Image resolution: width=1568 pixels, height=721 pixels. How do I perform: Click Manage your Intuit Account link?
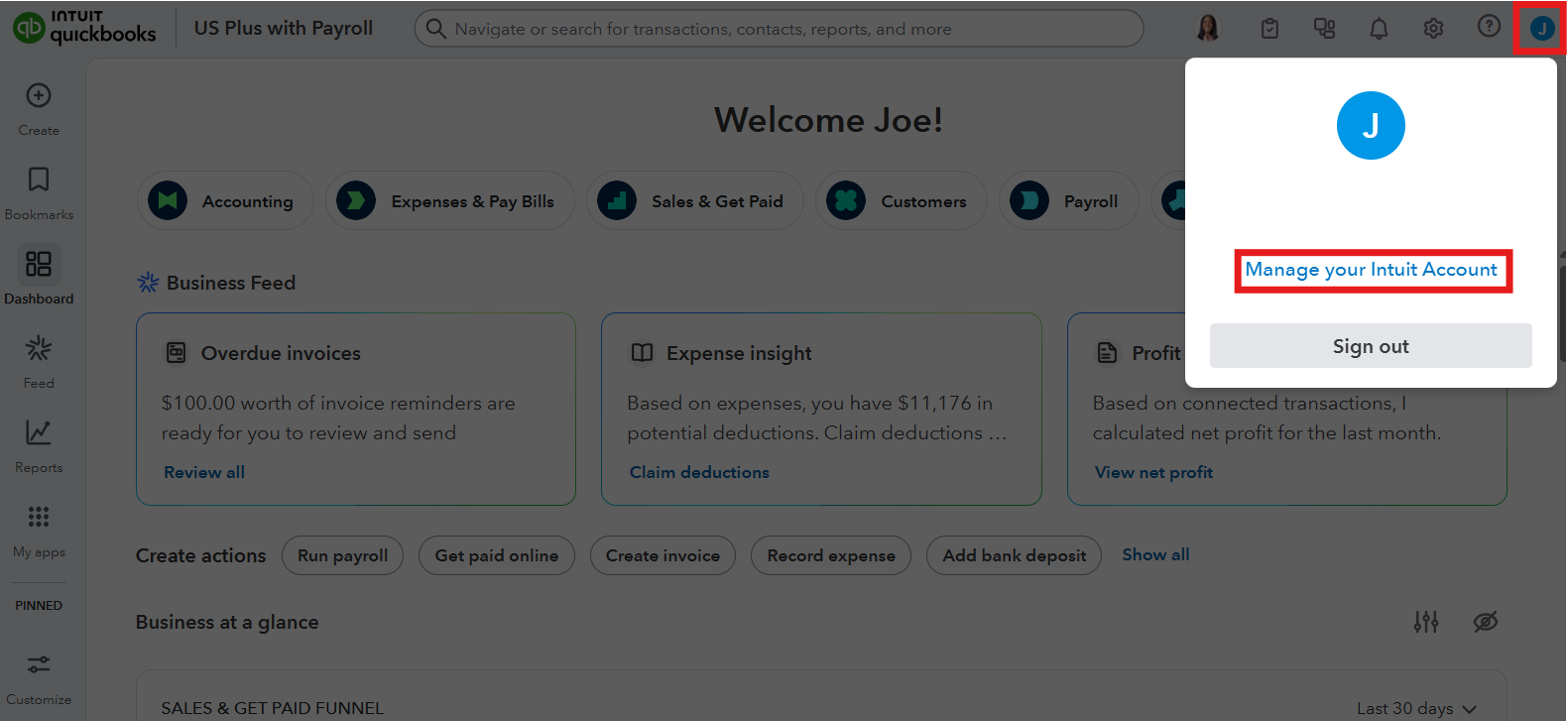tap(1371, 270)
